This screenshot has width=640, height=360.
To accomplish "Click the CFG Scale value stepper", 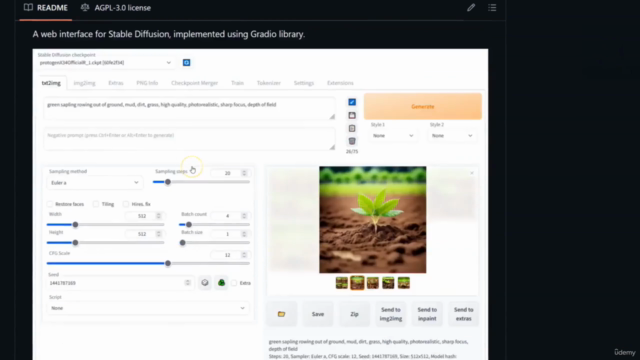I will 244,255.
